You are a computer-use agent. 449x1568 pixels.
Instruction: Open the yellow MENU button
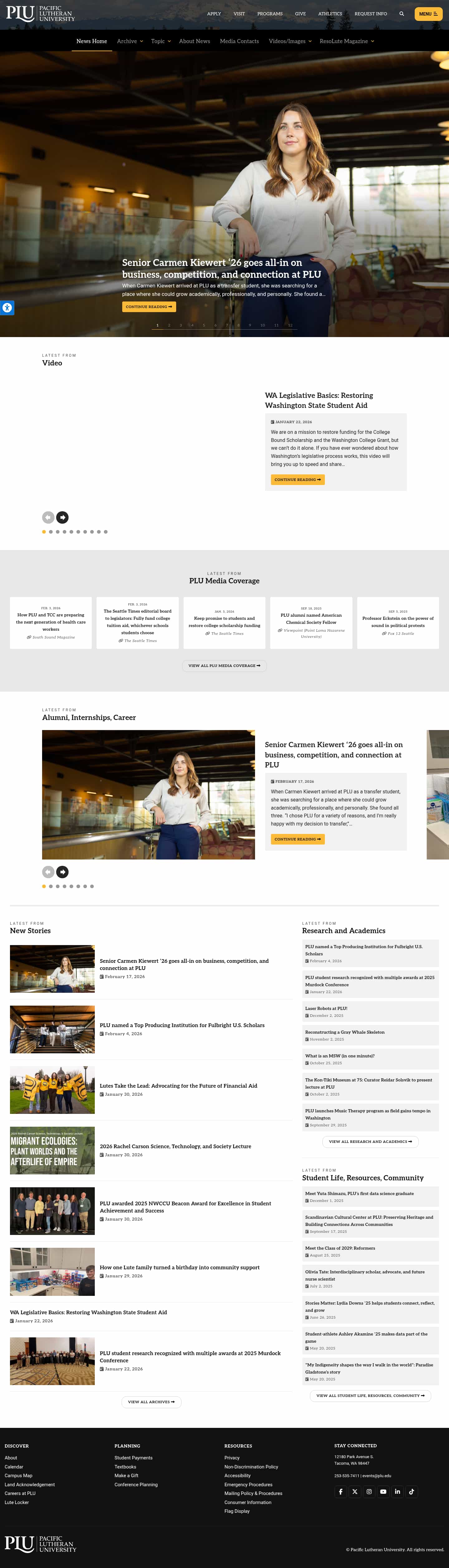(x=428, y=13)
